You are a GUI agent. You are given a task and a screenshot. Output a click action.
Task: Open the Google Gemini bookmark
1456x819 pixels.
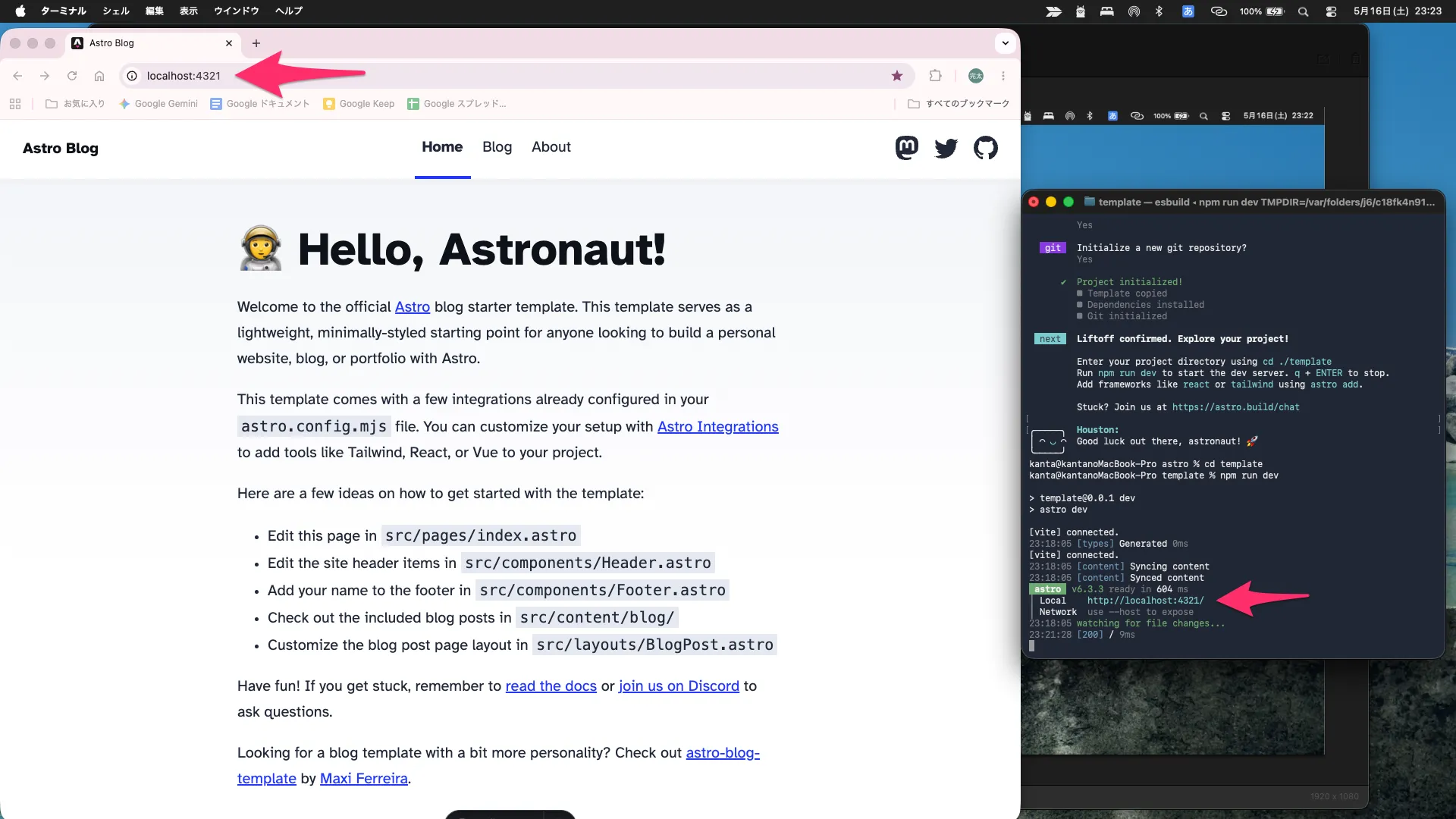[158, 104]
